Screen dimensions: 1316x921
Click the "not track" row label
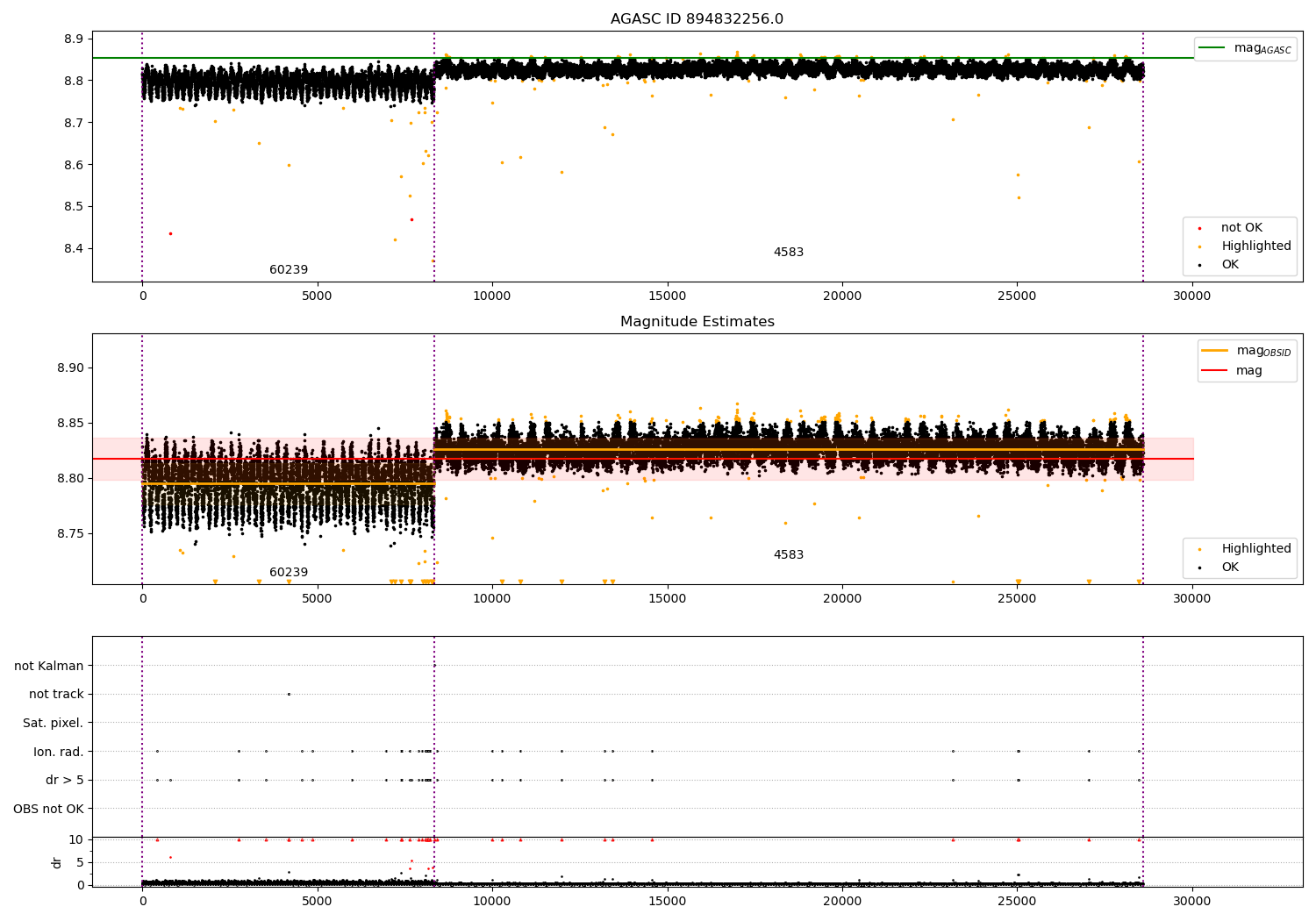[56, 695]
